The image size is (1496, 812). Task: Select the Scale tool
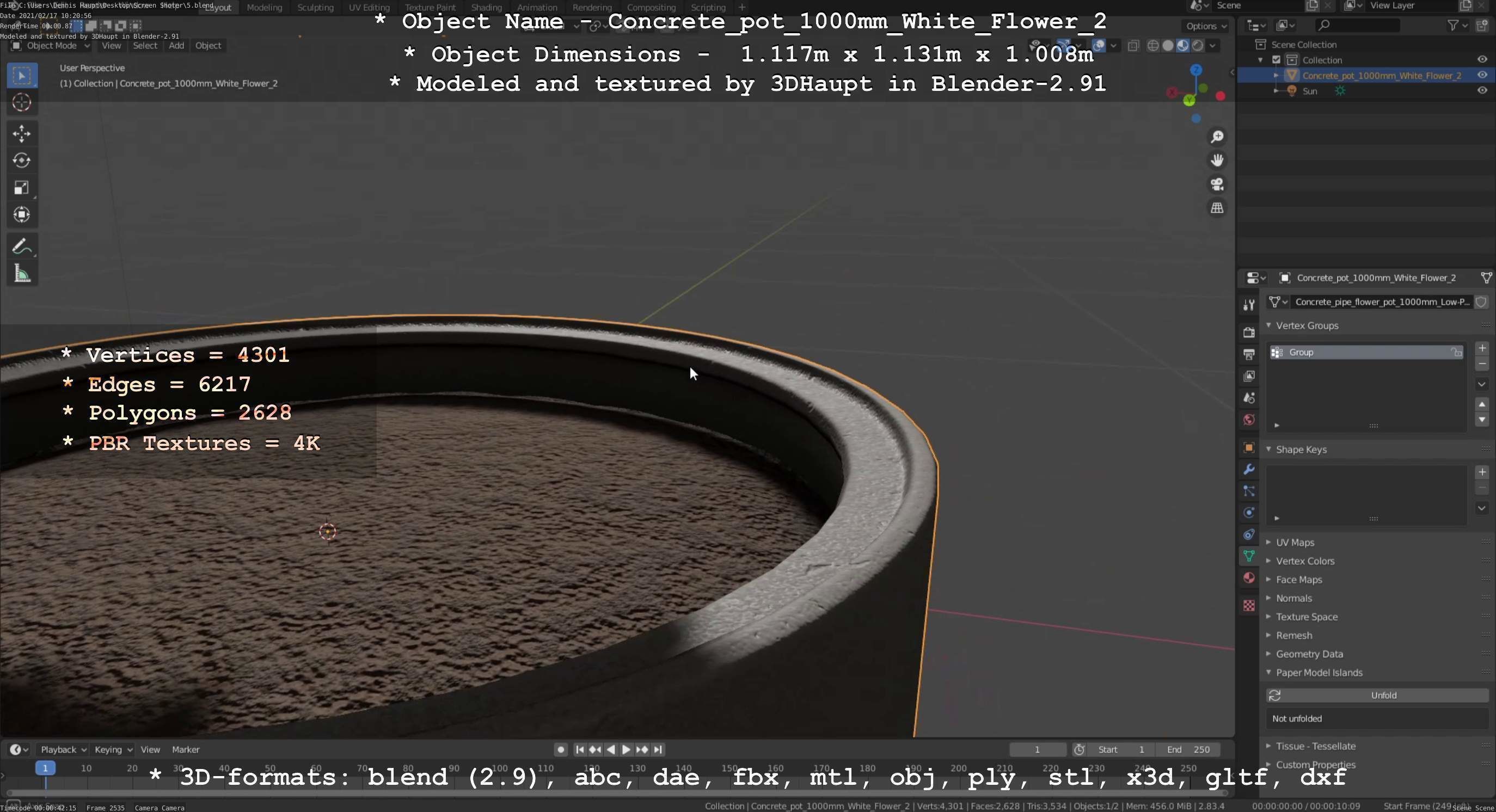tap(22, 187)
